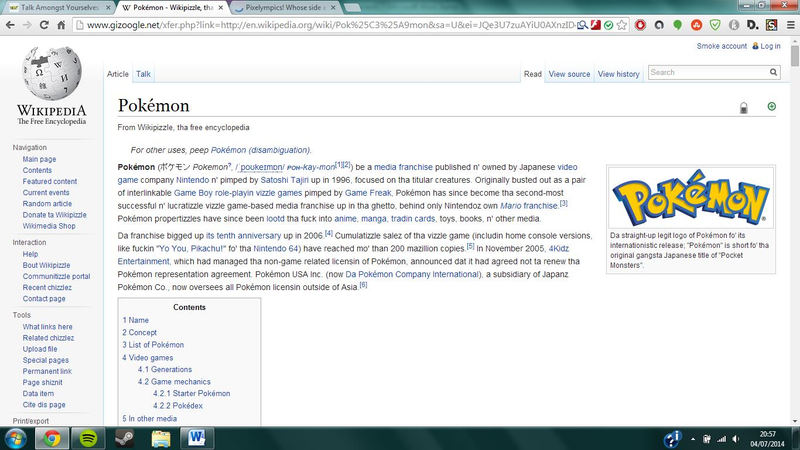
Task: Go back using the browser back arrow
Action: coord(10,24)
